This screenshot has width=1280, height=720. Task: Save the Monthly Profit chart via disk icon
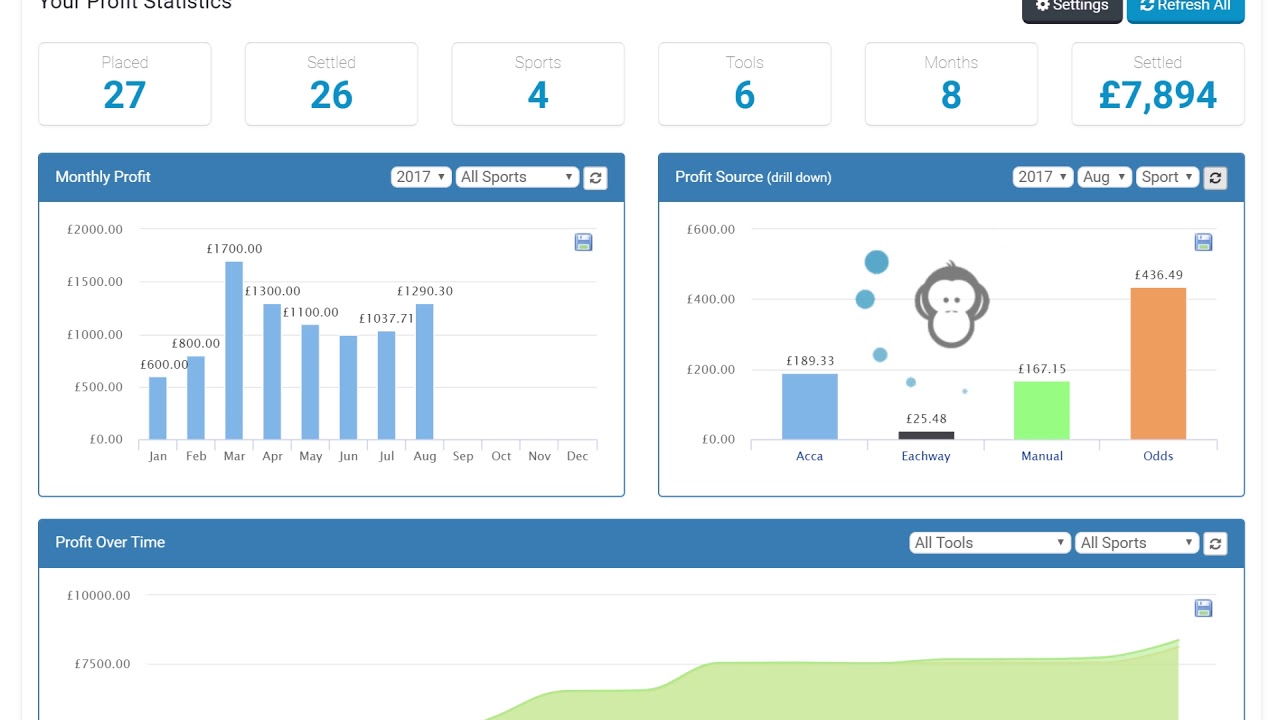click(x=584, y=242)
